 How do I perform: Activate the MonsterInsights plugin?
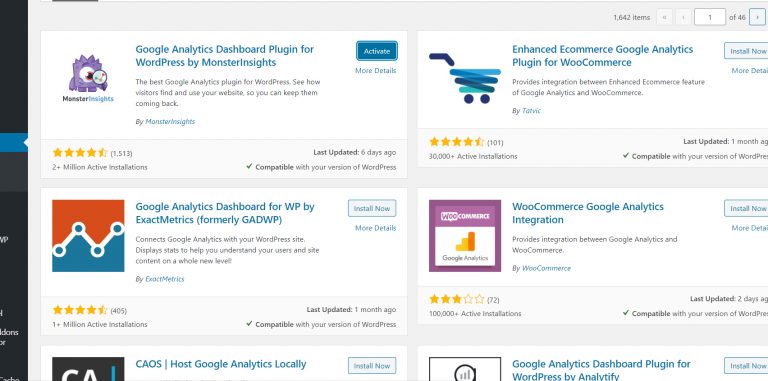[x=377, y=51]
